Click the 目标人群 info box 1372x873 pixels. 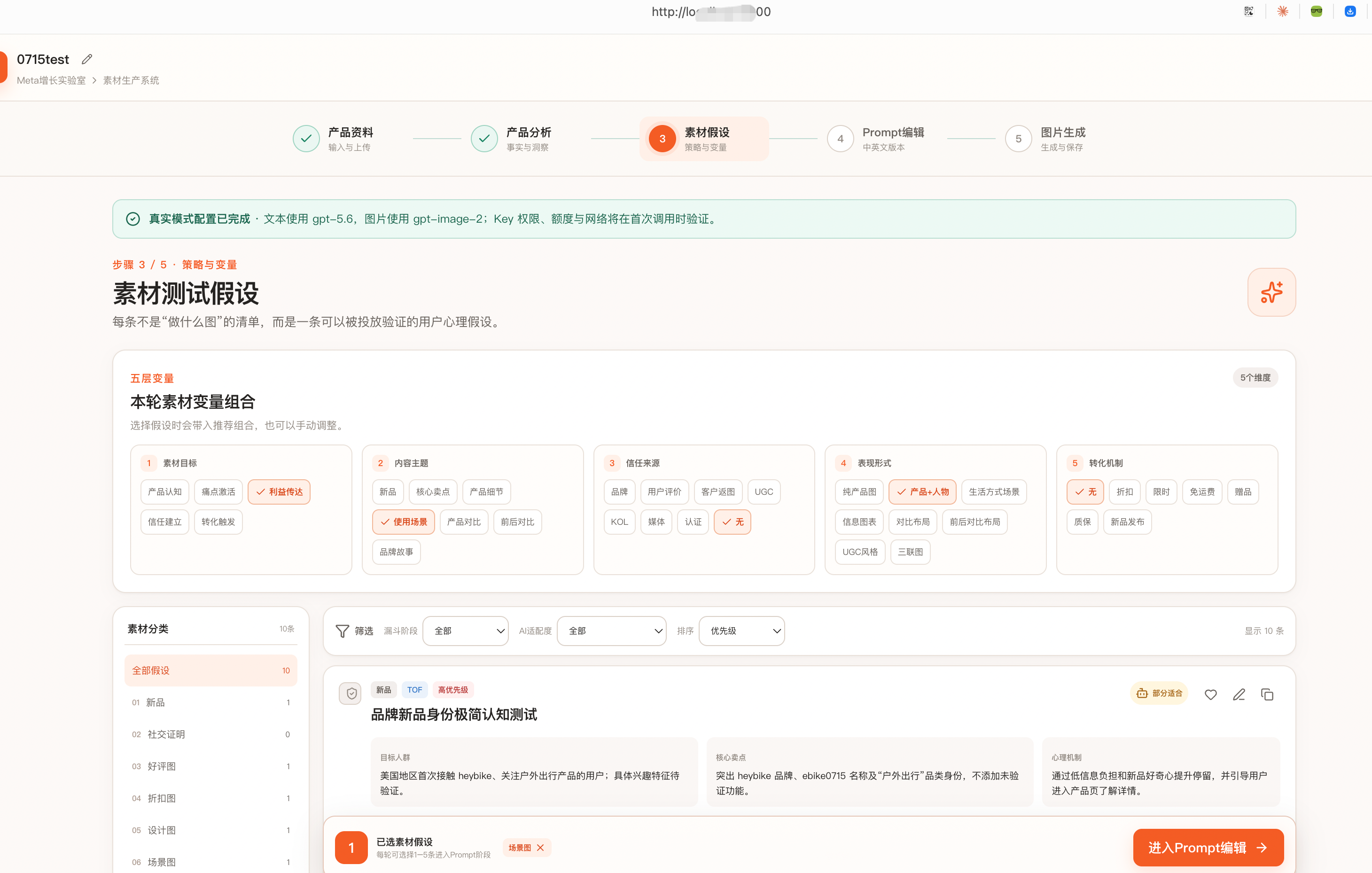click(x=534, y=772)
